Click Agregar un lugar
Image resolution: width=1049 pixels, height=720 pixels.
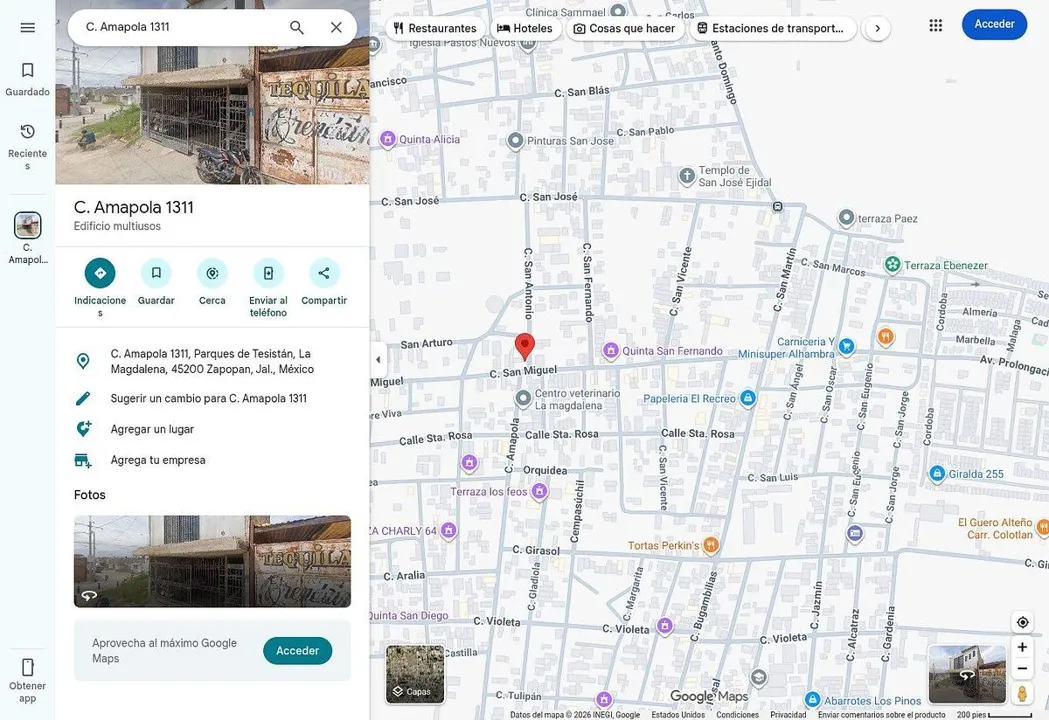(213, 429)
